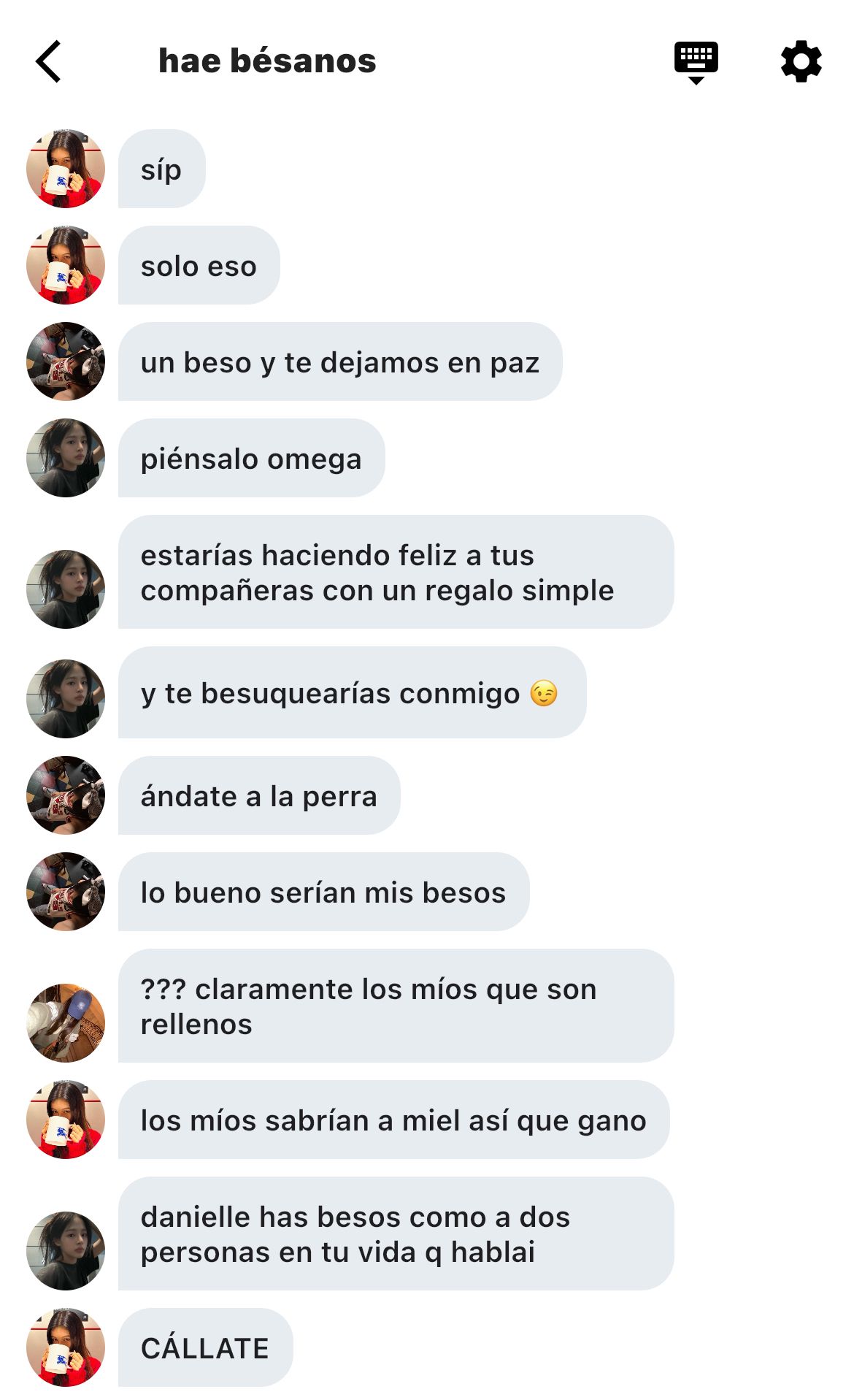Select 'estarías haciendo feliz a tus compañeras' bubble
854x1400 pixels.
(x=396, y=572)
